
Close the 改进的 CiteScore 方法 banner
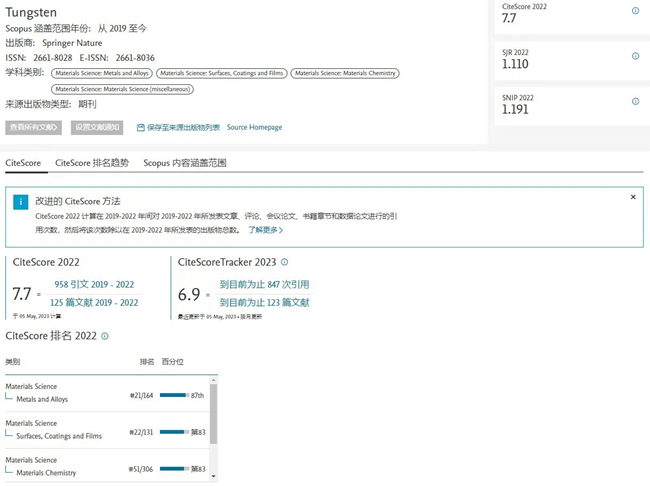click(633, 197)
